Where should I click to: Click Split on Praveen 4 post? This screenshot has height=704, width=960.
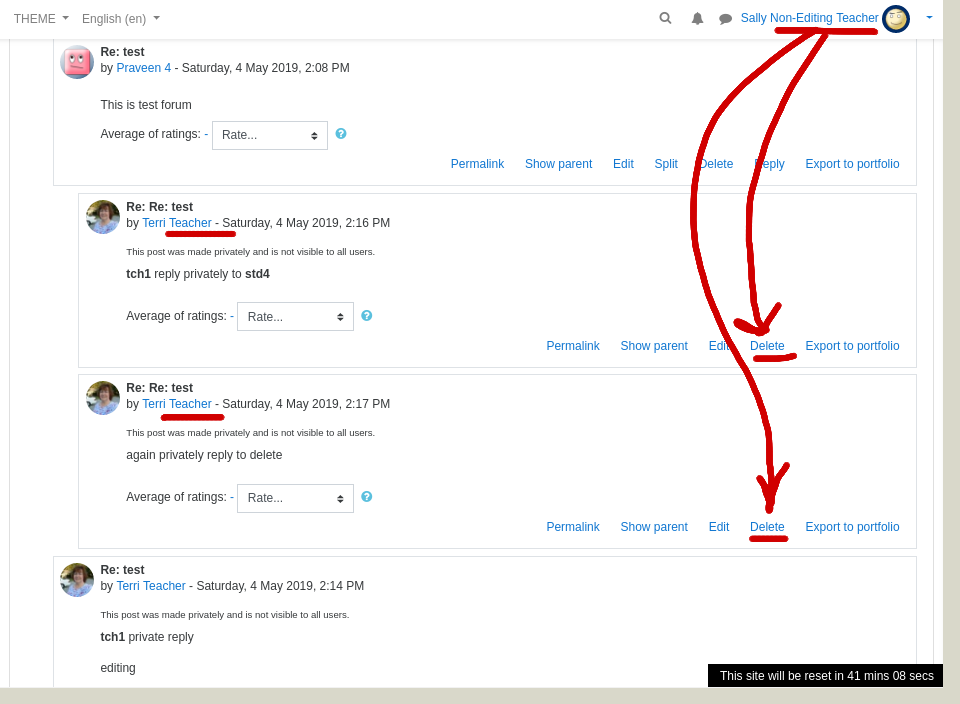point(666,164)
